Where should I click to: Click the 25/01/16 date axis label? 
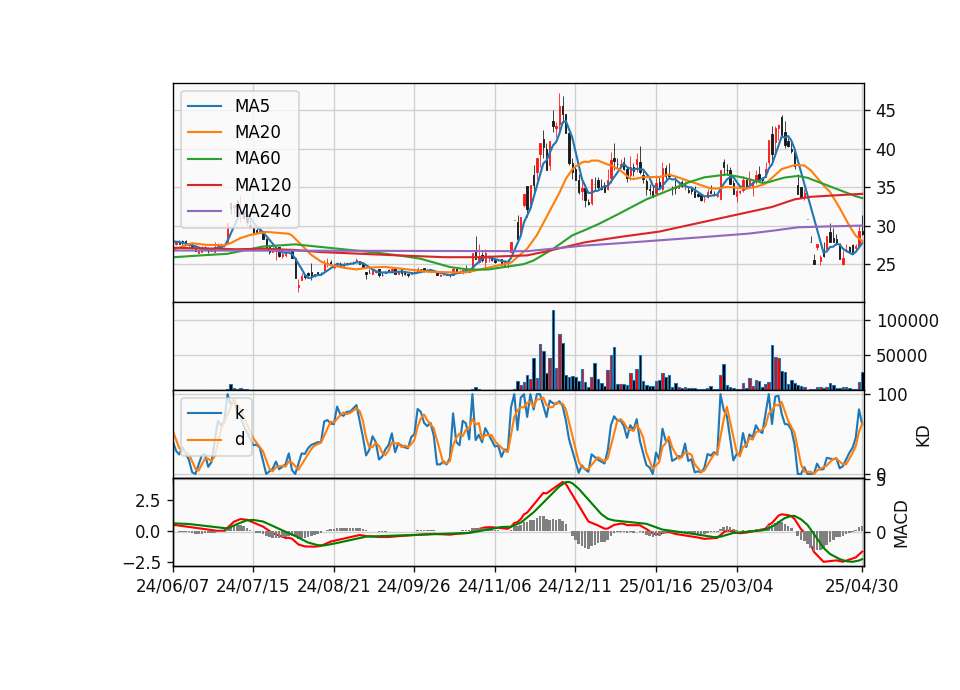pyautogui.click(x=656, y=586)
